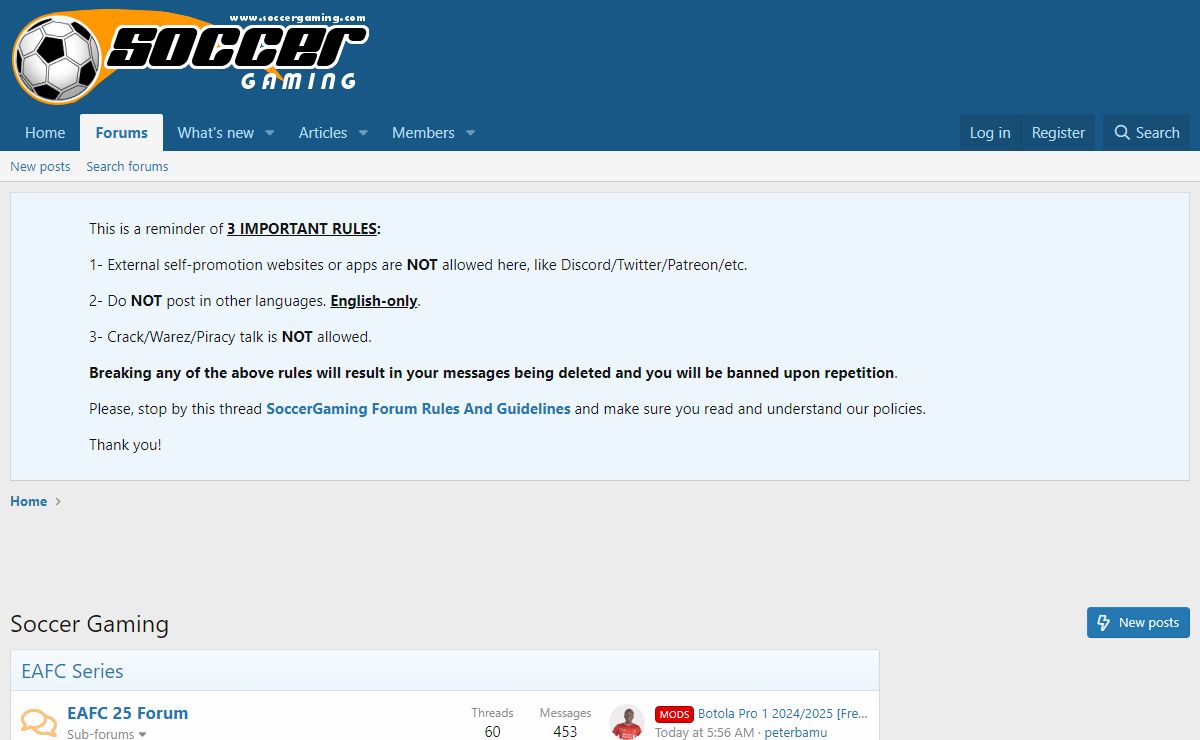Open the Botola Pro 1 2024/2025 thread
This screenshot has height=740, width=1200.
783,714
